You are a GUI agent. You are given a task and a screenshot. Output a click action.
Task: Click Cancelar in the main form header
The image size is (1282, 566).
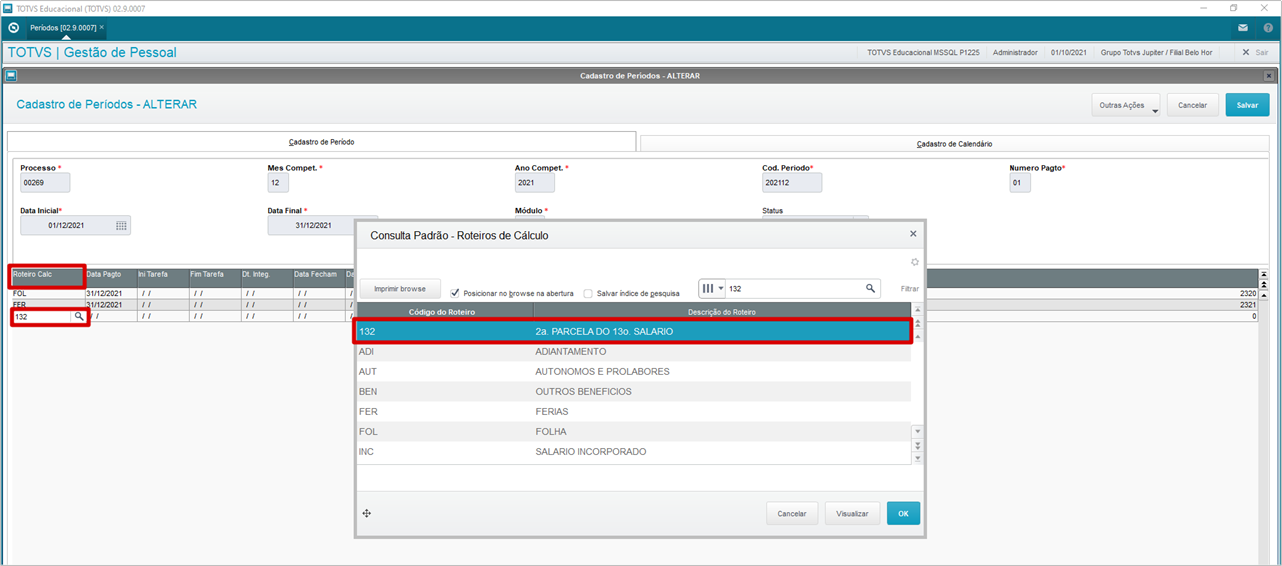pos(1193,105)
